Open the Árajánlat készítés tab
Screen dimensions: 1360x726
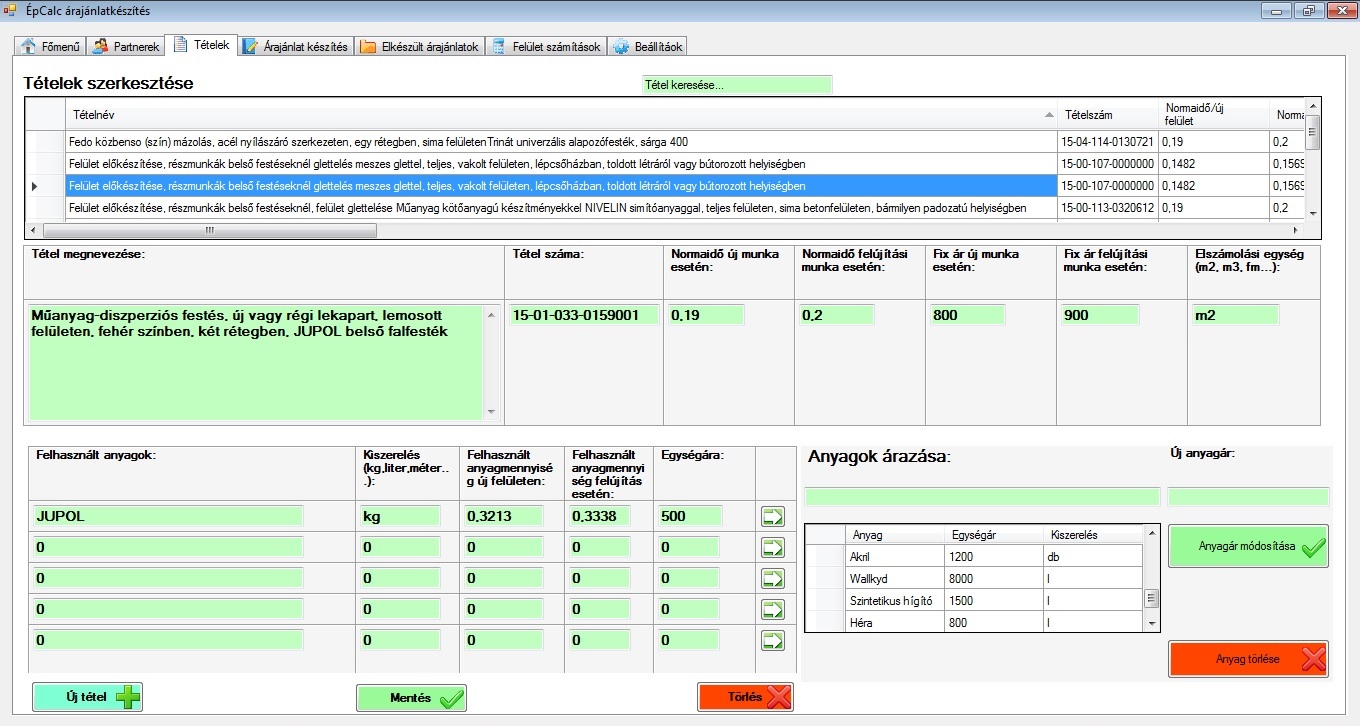(x=296, y=47)
